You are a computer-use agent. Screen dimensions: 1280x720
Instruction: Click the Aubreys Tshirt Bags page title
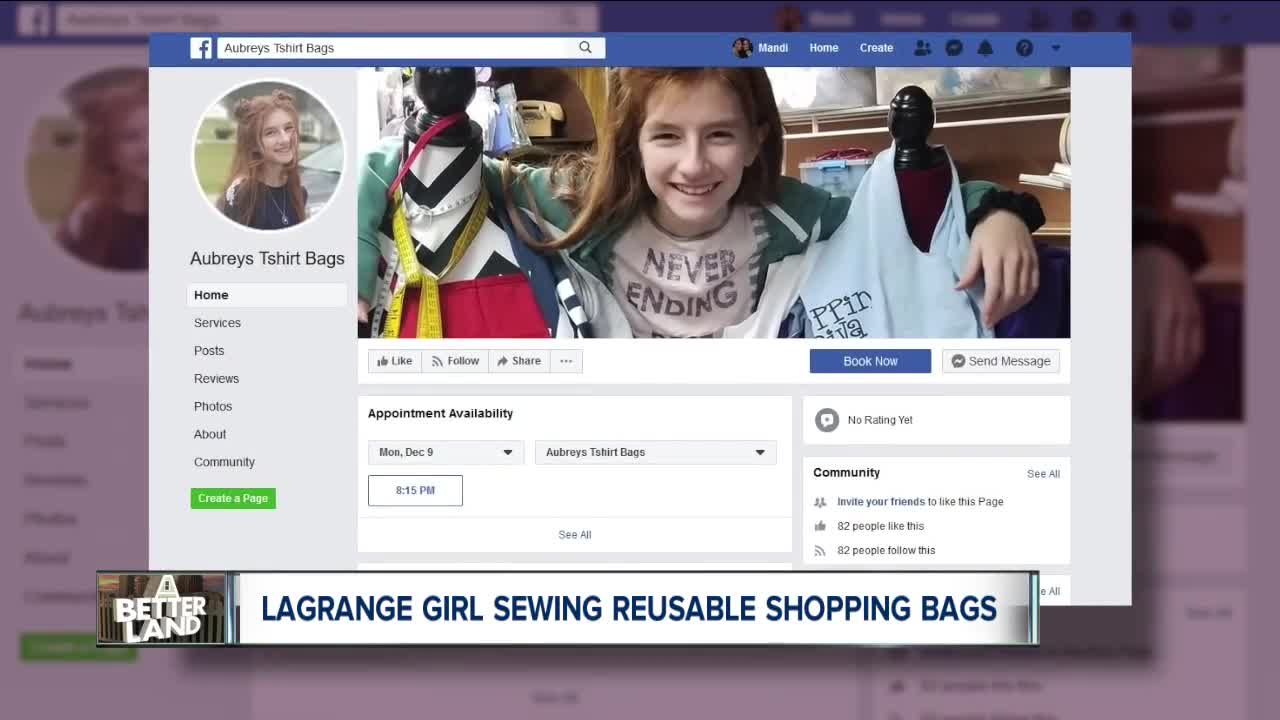pyautogui.click(x=267, y=258)
